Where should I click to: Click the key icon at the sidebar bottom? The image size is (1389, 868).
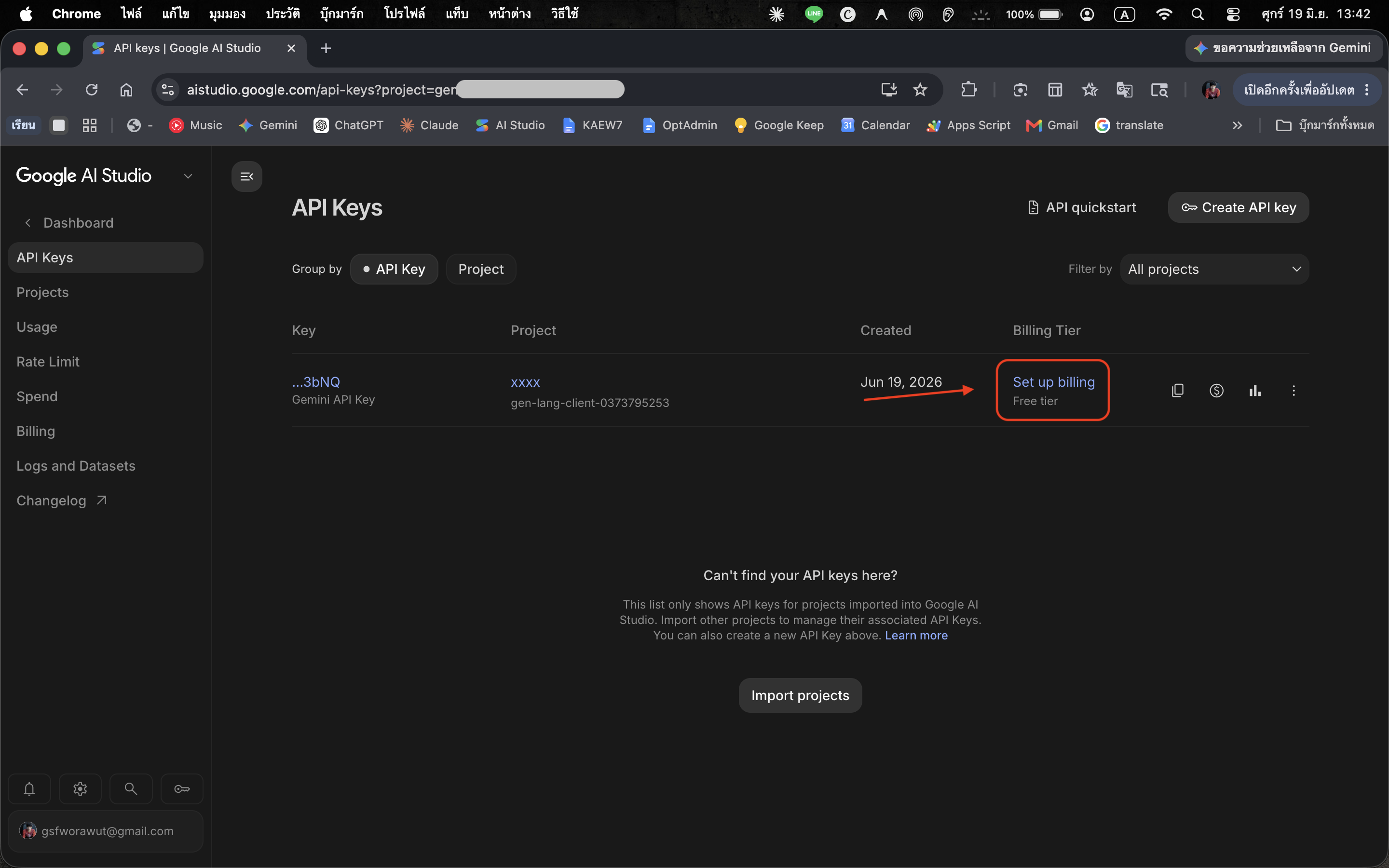coord(182,789)
